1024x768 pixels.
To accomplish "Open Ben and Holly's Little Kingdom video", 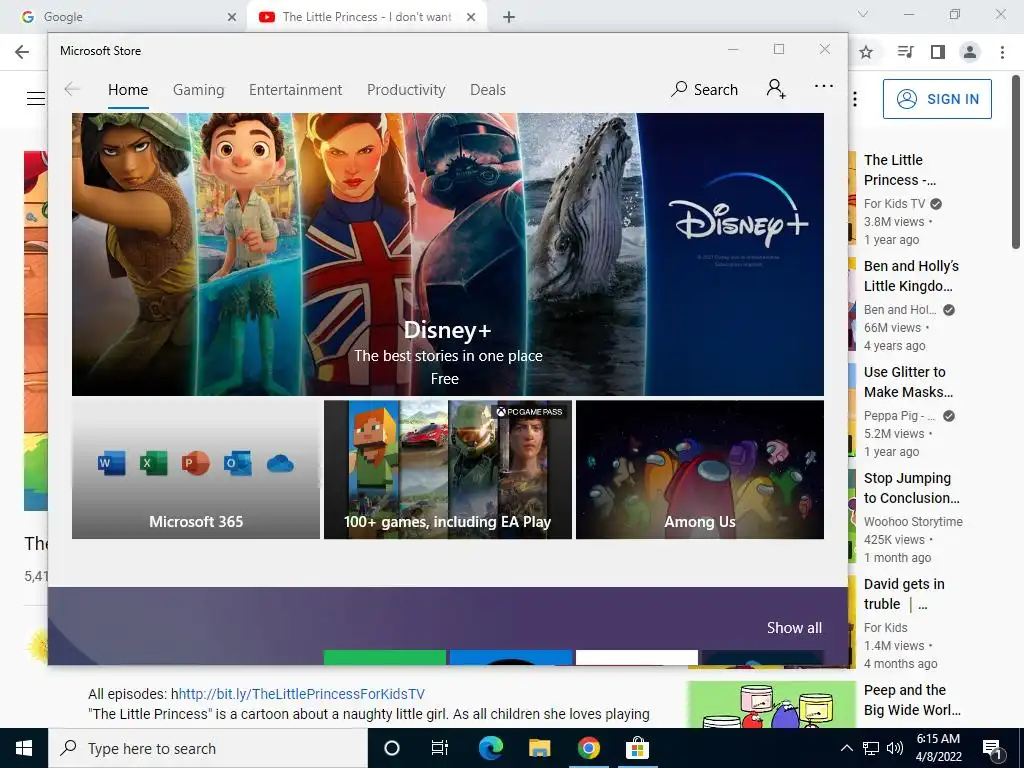I will tap(911, 276).
